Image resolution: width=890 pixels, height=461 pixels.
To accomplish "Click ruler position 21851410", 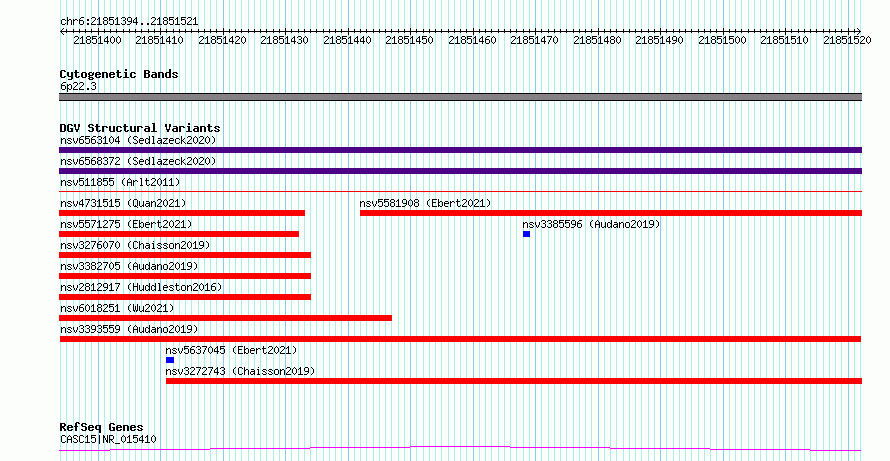I will (x=159, y=40).
